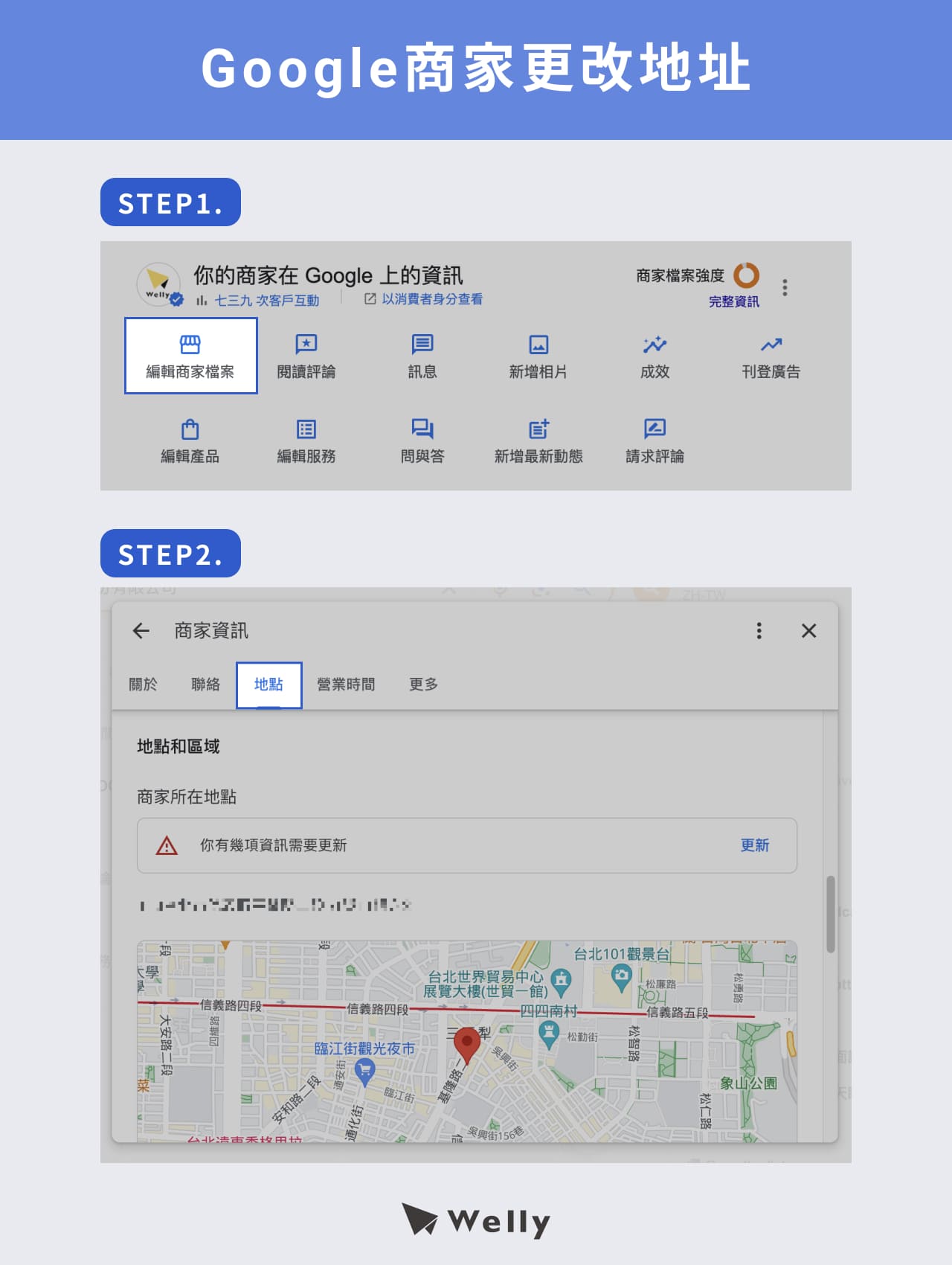Open 編輯產品 edit products
This screenshot has width=952, height=1265.
tap(190, 441)
